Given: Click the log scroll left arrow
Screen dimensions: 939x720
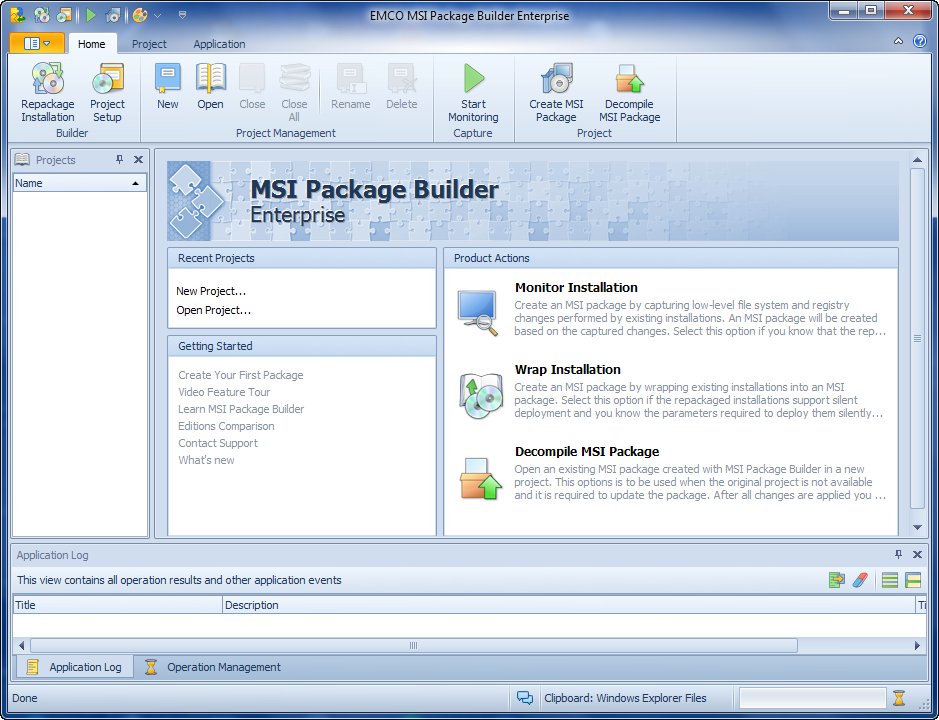Looking at the screenshot, I should [22, 645].
